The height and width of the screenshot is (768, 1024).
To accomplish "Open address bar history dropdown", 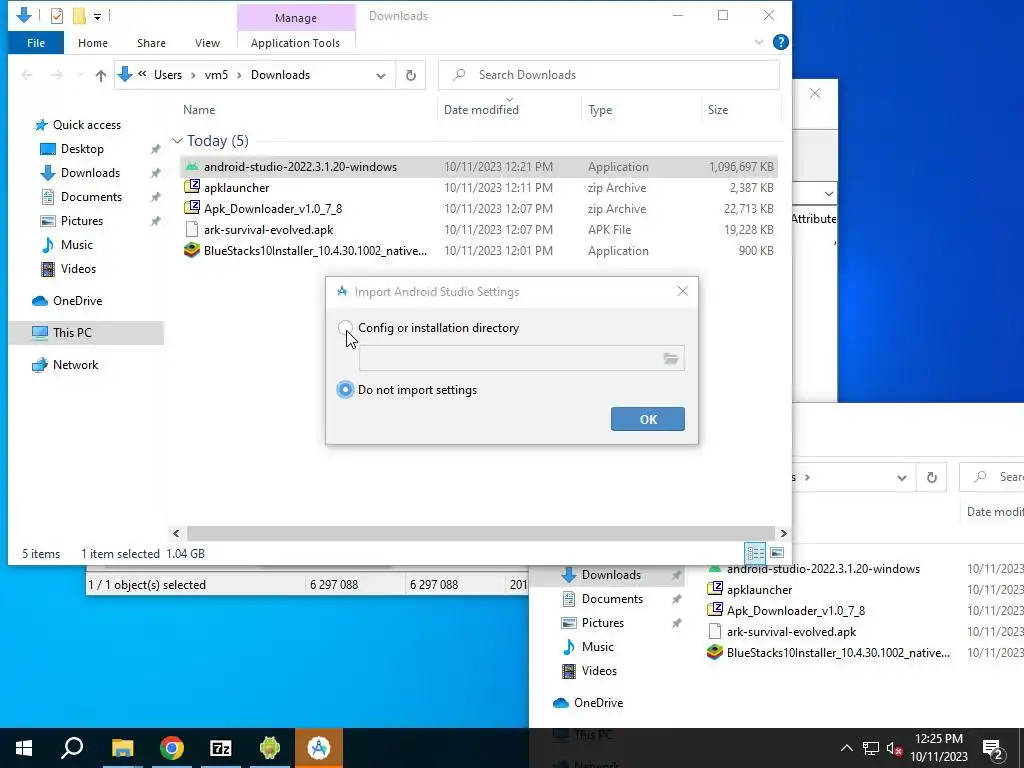I will pyautogui.click(x=381, y=75).
